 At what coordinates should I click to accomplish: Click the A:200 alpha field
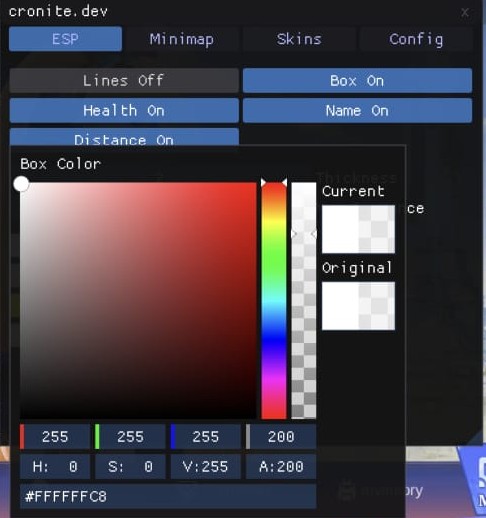281,467
